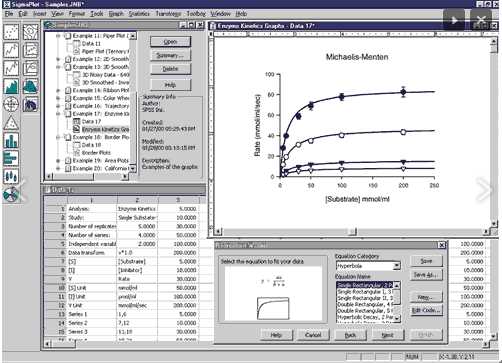502x363 pixels.
Task: Pick the box plot icon
Action: (11, 176)
